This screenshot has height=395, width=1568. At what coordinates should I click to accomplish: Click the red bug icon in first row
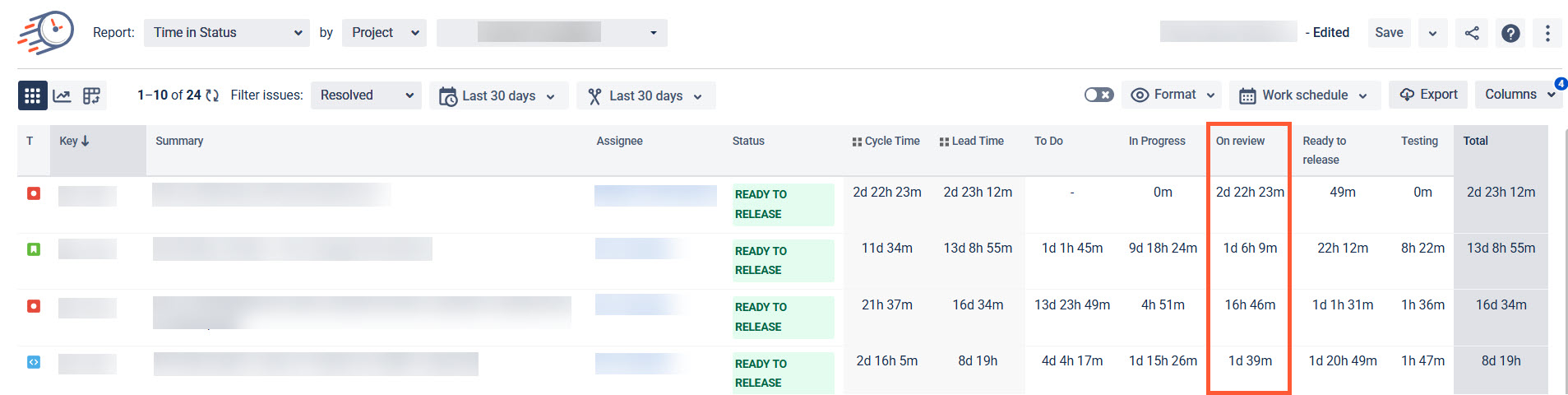click(x=34, y=193)
